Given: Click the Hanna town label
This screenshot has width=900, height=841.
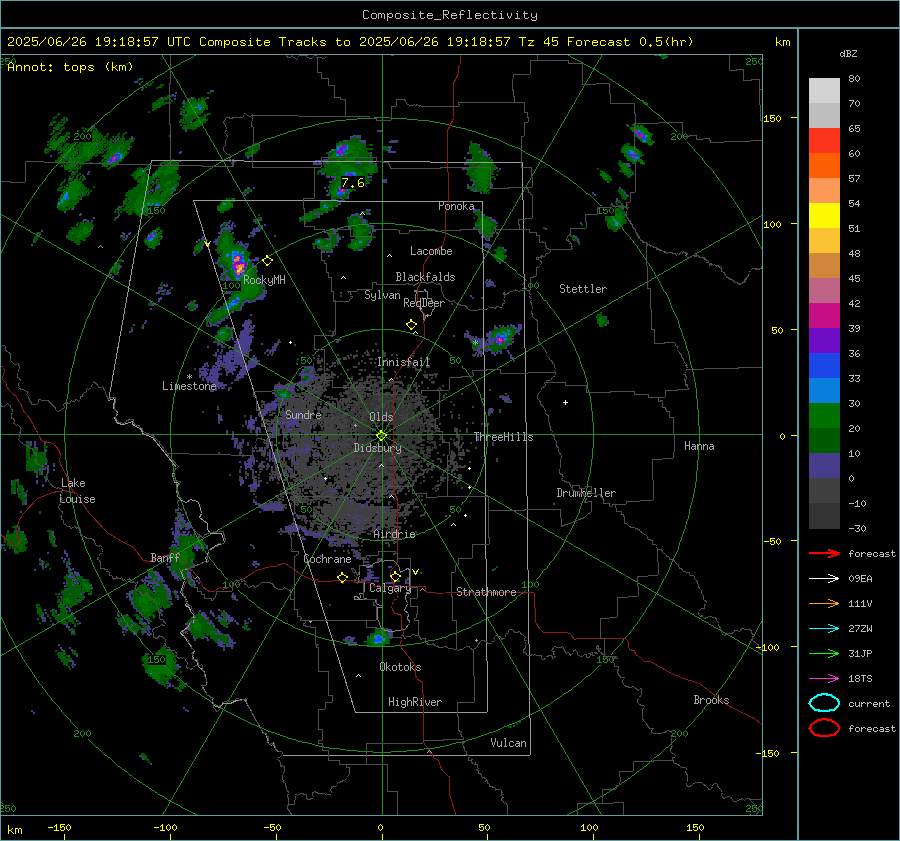Looking at the screenshot, I should pos(699,446).
